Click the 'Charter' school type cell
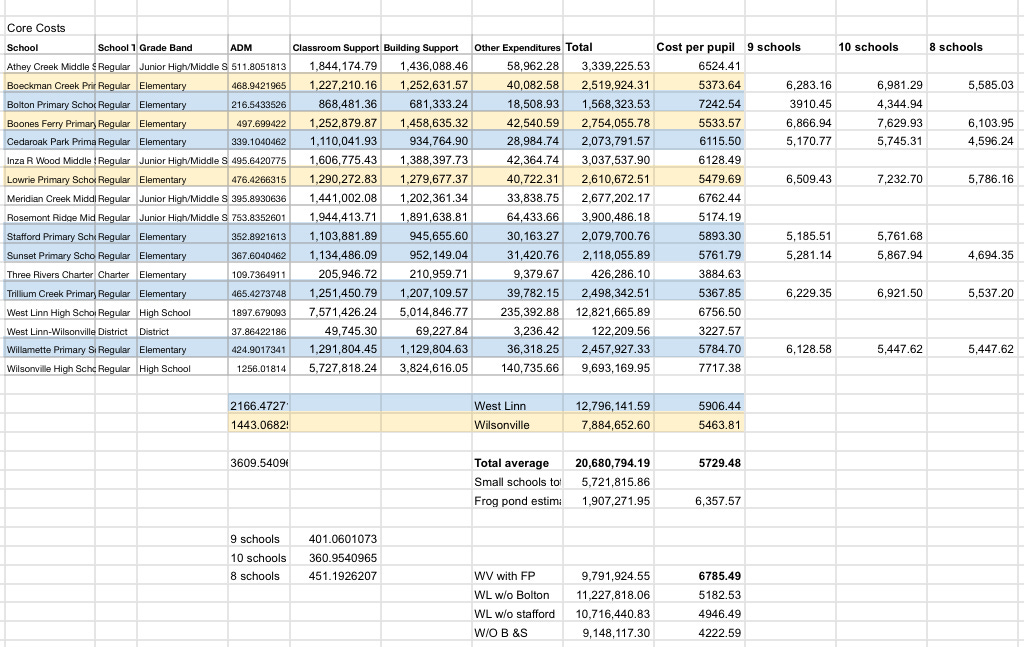This screenshot has height=647, width=1024. [114, 274]
